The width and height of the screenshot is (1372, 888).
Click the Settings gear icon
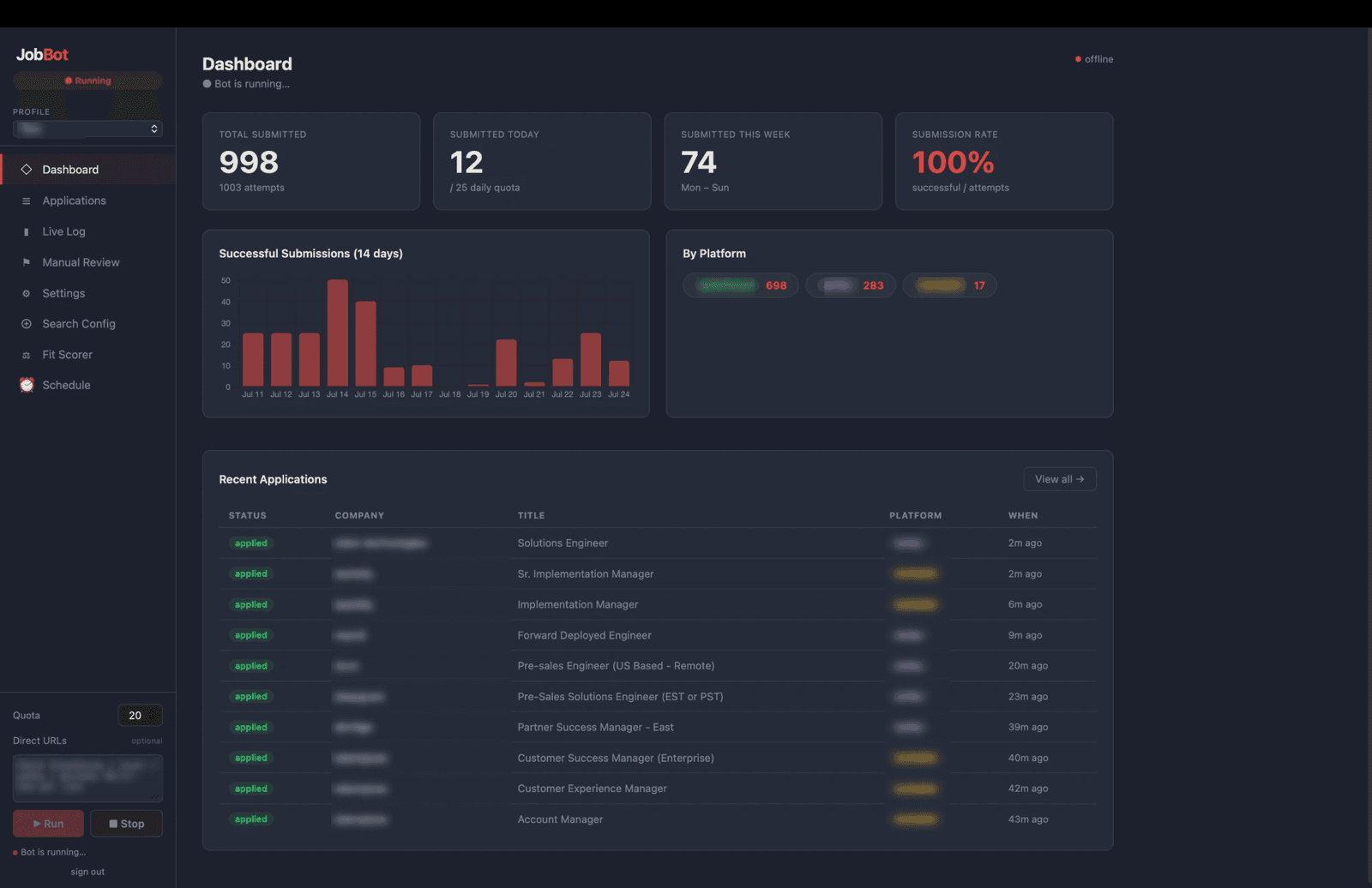26,293
